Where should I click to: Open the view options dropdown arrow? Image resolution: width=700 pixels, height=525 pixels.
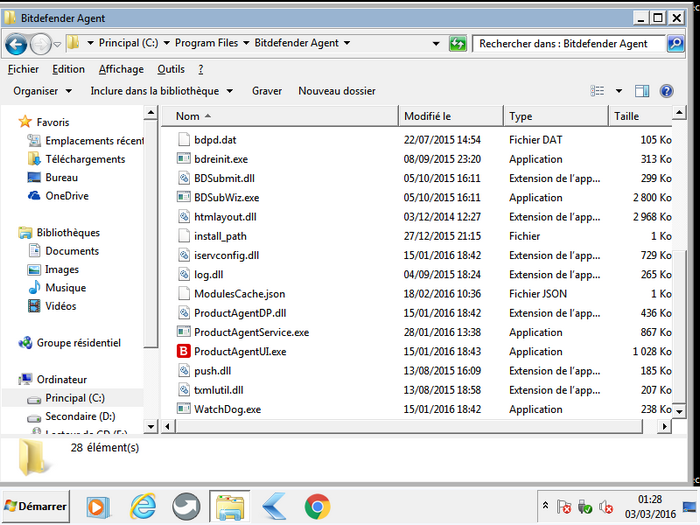click(619, 91)
